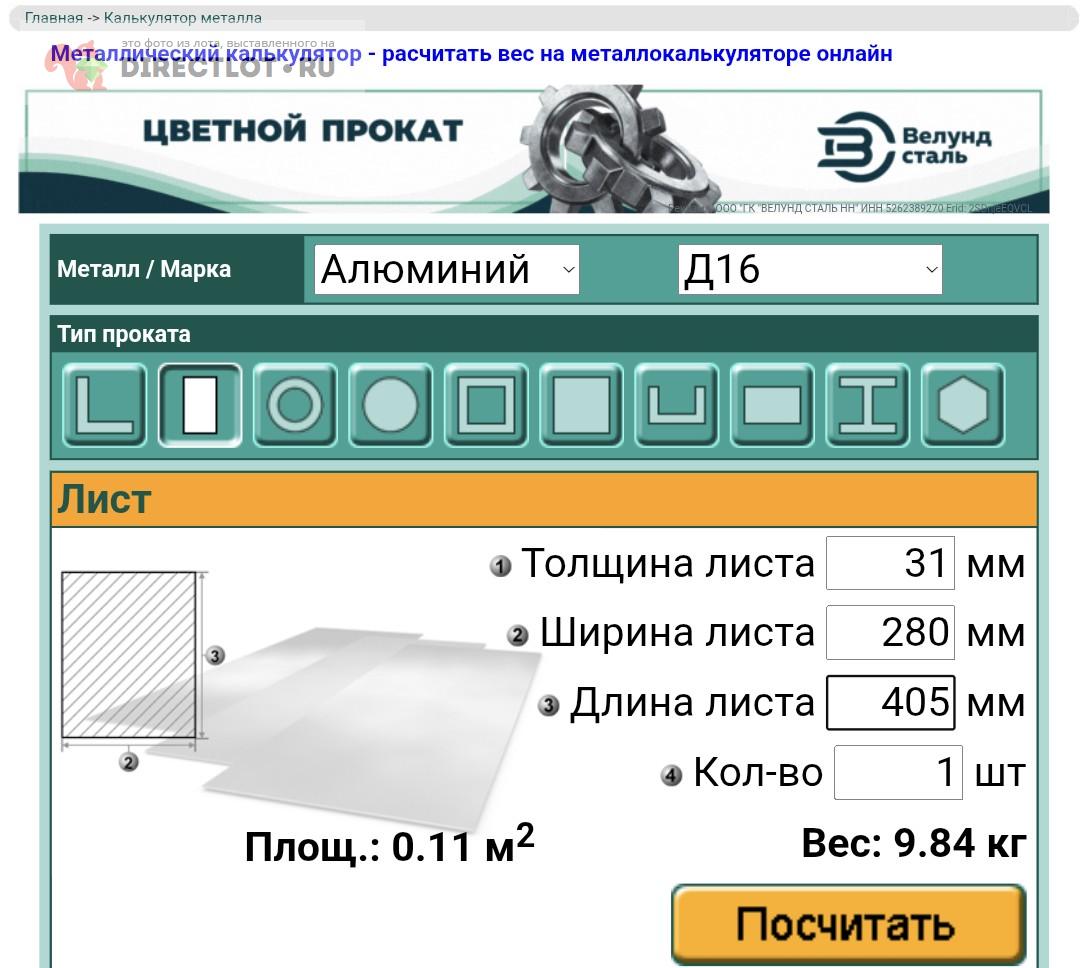
Task: Choose the solid square bar icon
Action: pyautogui.click(x=581, y=405)
